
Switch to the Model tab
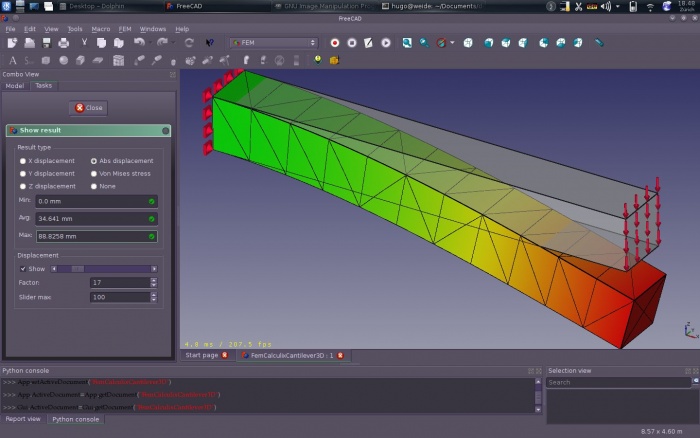tap(15, 86)
